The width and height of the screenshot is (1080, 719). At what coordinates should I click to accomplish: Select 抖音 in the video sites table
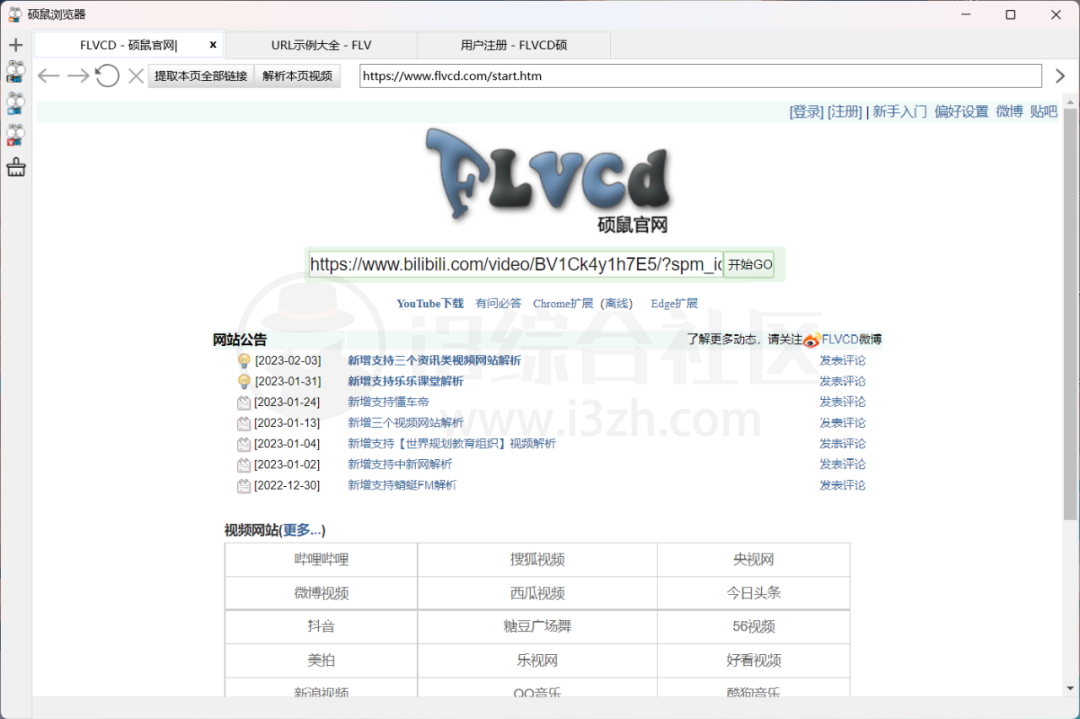pos(321,626)
